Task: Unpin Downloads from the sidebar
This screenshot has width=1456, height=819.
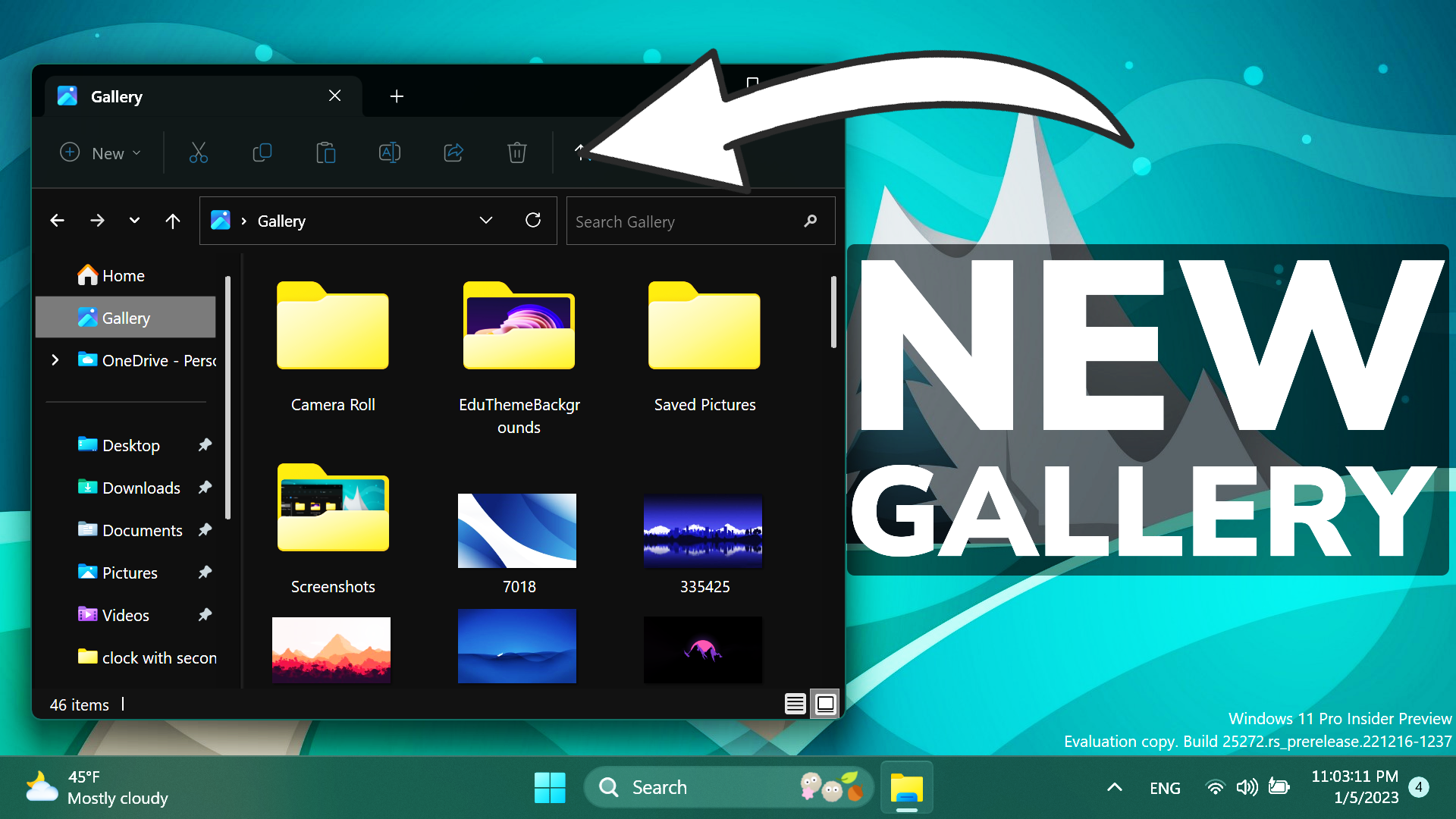Action: pyautogui.click(x=205, y=488)
